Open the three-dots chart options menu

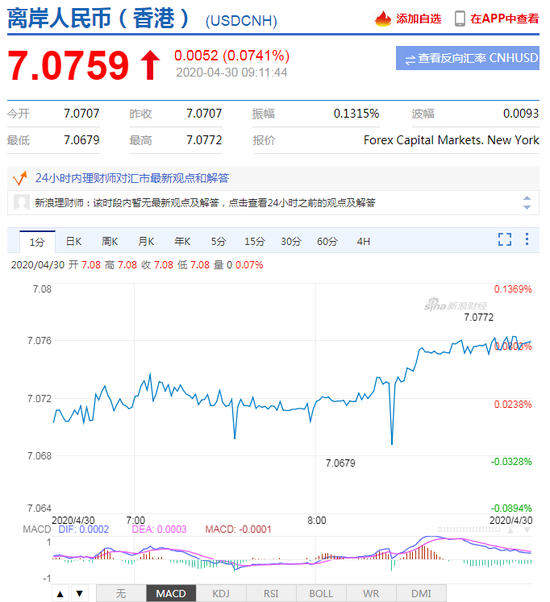point(527,239)
